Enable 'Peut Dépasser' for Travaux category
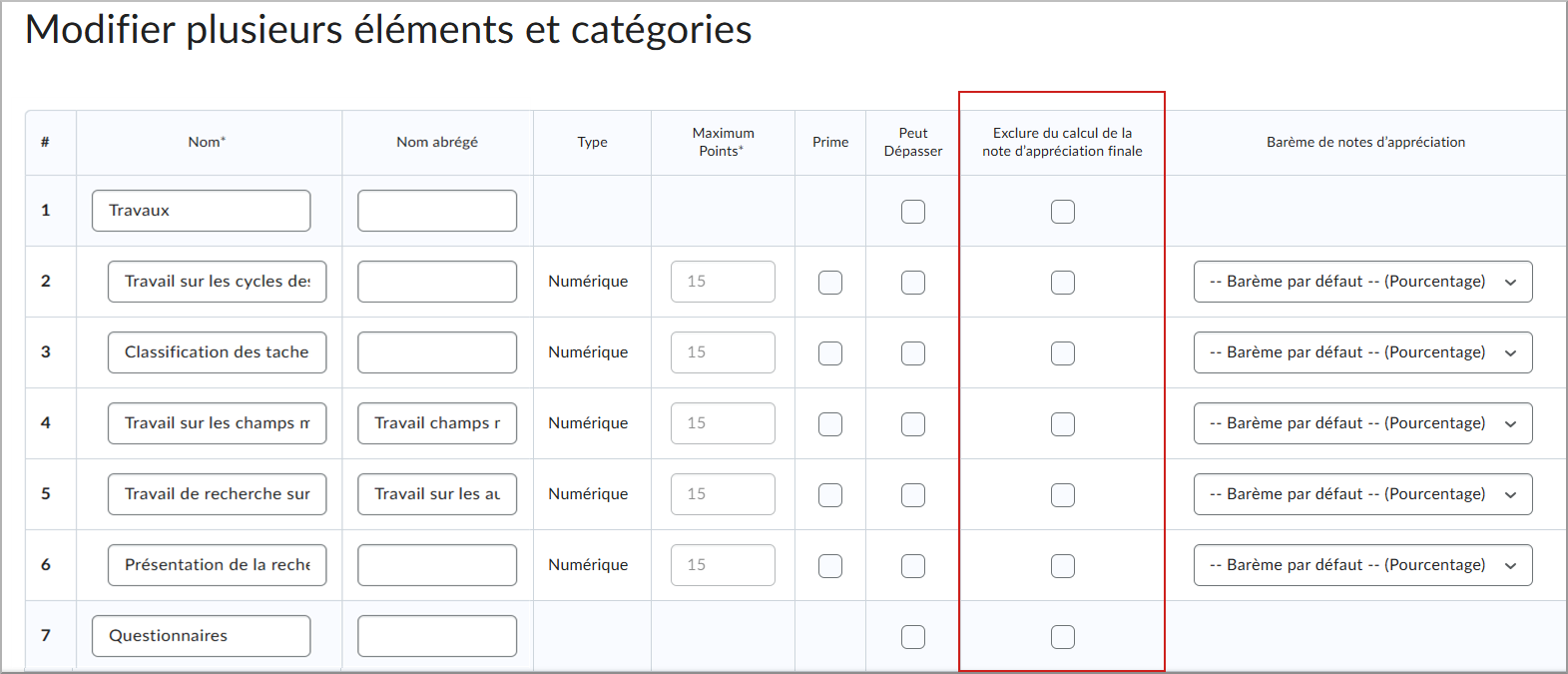This screenshot has width=1568, height=674. point(912,212)
